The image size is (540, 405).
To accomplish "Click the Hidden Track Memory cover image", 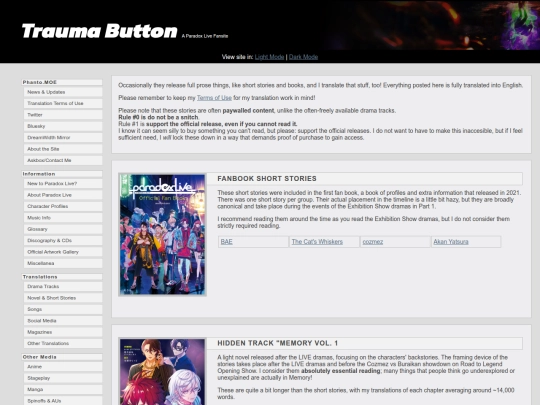I will click(x=162, y=372).
